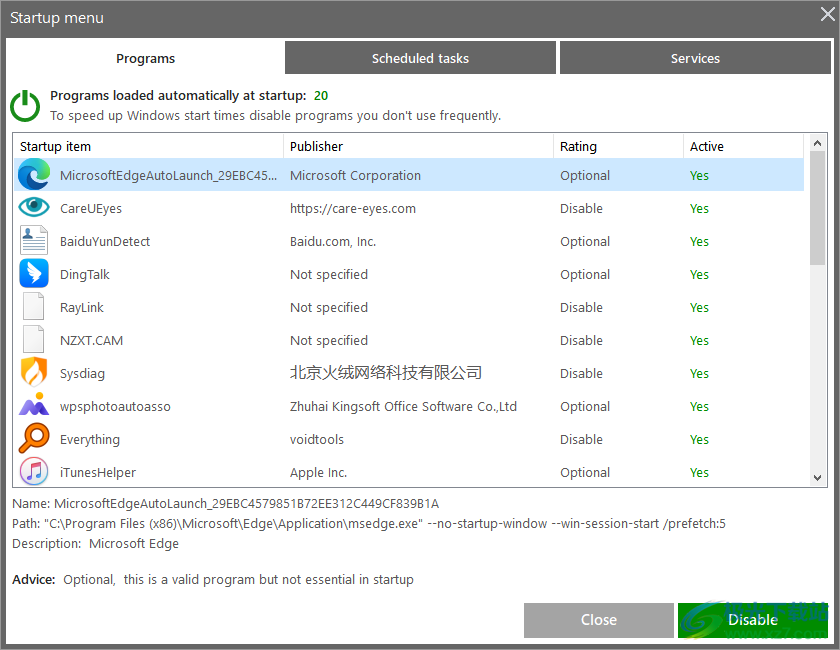This screenshot has width=840, height=650.
Task: Select the NZXT.CAM startup item
Action: point(91,341)
